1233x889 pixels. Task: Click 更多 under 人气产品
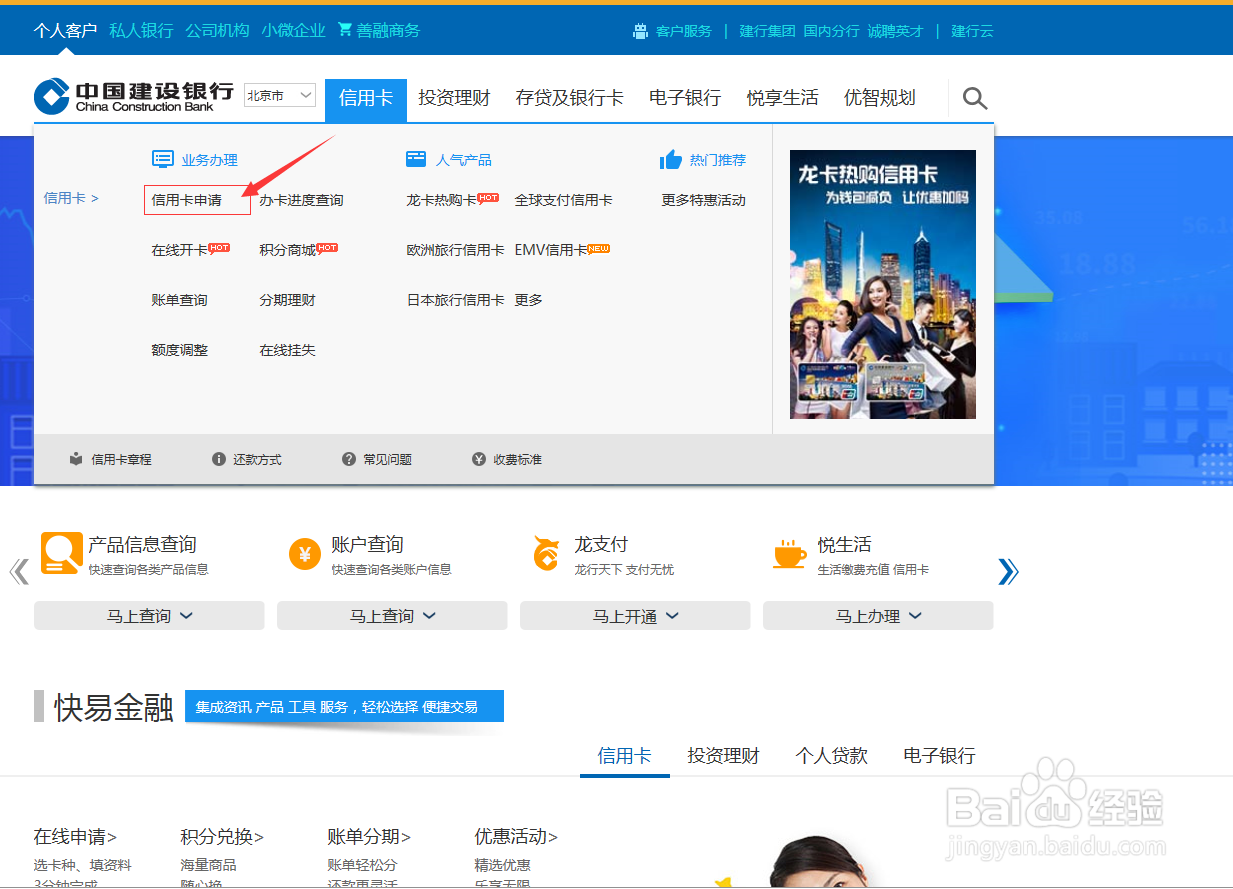click(x=529, y=300)
